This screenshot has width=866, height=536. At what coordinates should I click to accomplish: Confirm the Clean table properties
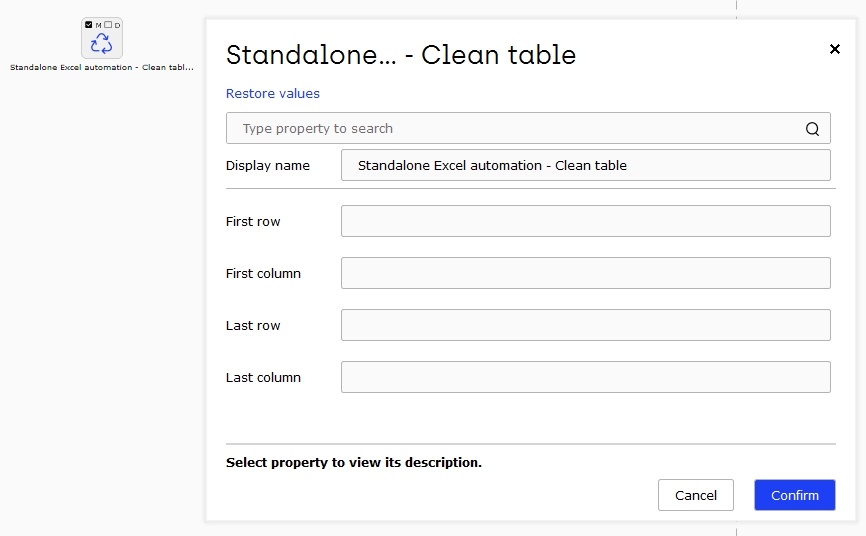(795, 495)
